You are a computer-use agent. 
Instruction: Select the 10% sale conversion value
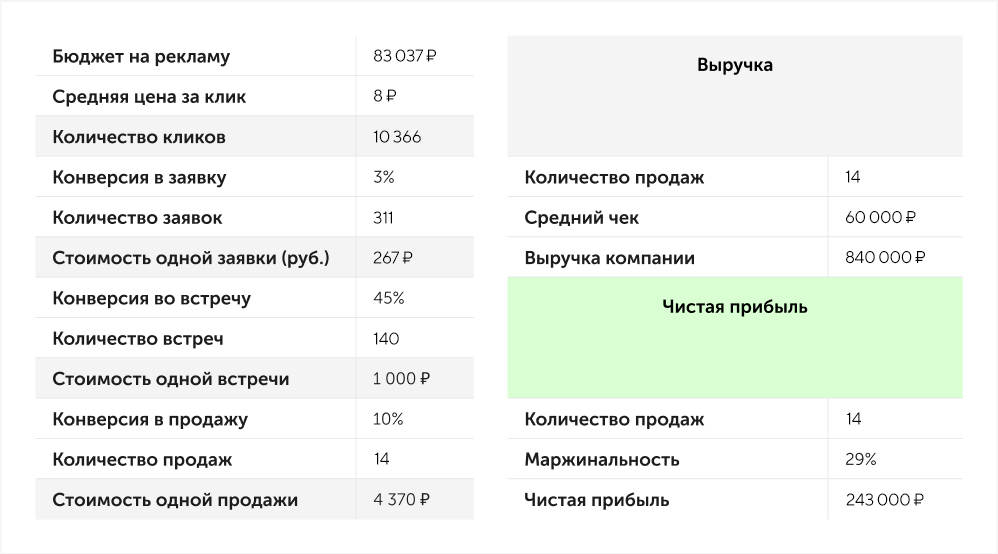[388, 419]
